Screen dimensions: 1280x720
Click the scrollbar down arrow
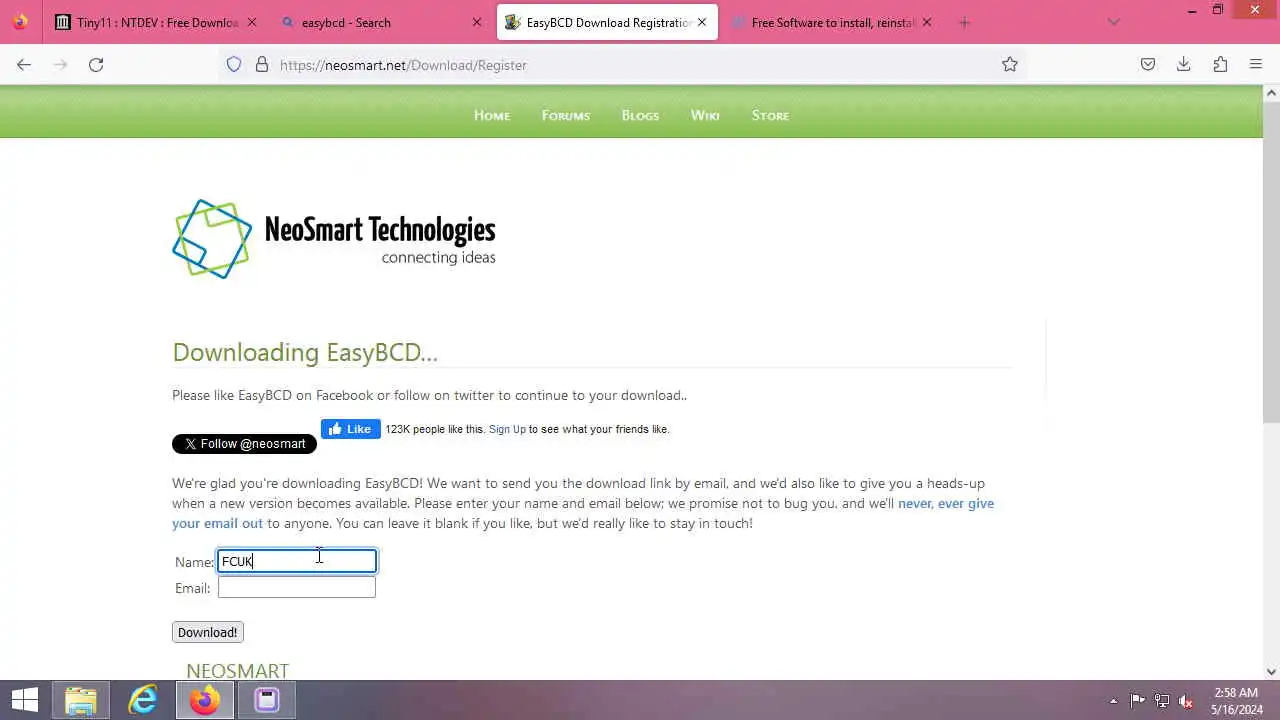[x=1271, y=672]
